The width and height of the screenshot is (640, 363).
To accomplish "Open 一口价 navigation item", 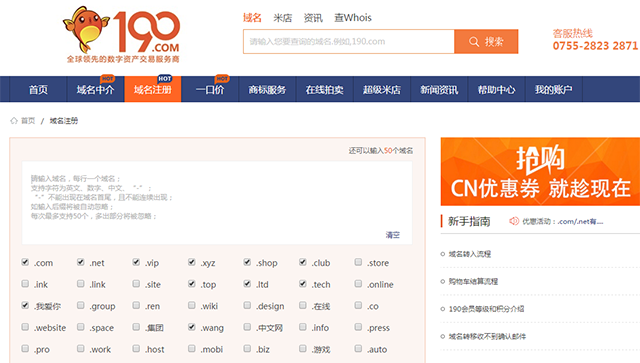I will click(210, 89).
